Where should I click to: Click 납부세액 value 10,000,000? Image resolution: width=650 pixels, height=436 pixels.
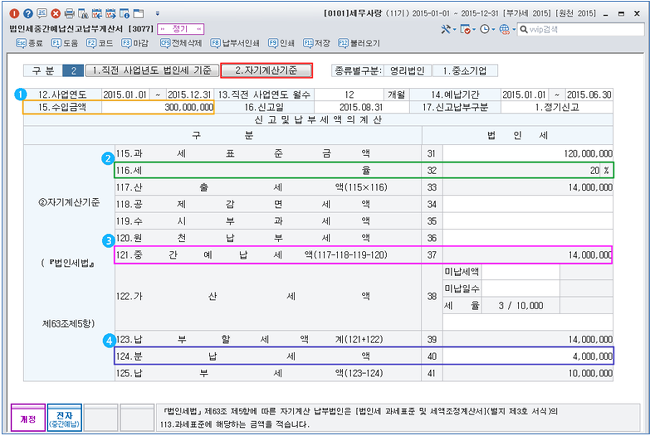coord(528,373)
